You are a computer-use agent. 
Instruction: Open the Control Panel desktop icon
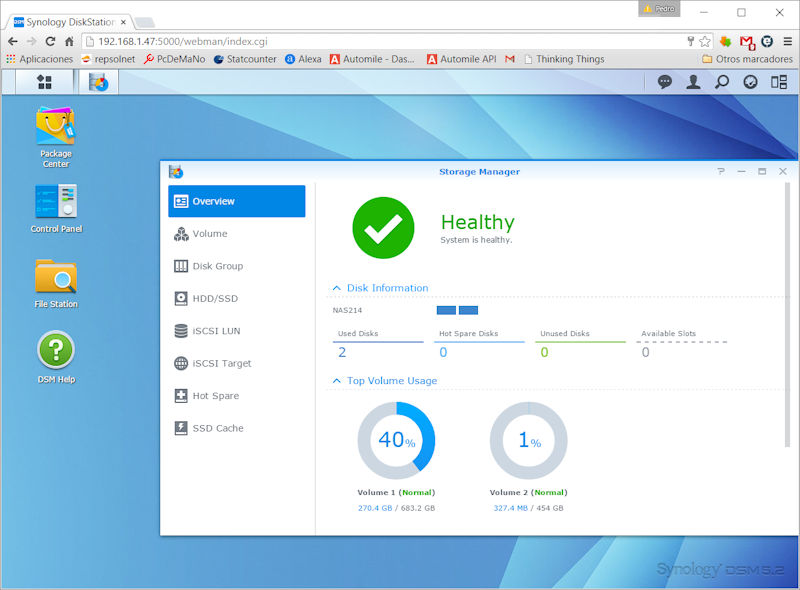[56, 208]
